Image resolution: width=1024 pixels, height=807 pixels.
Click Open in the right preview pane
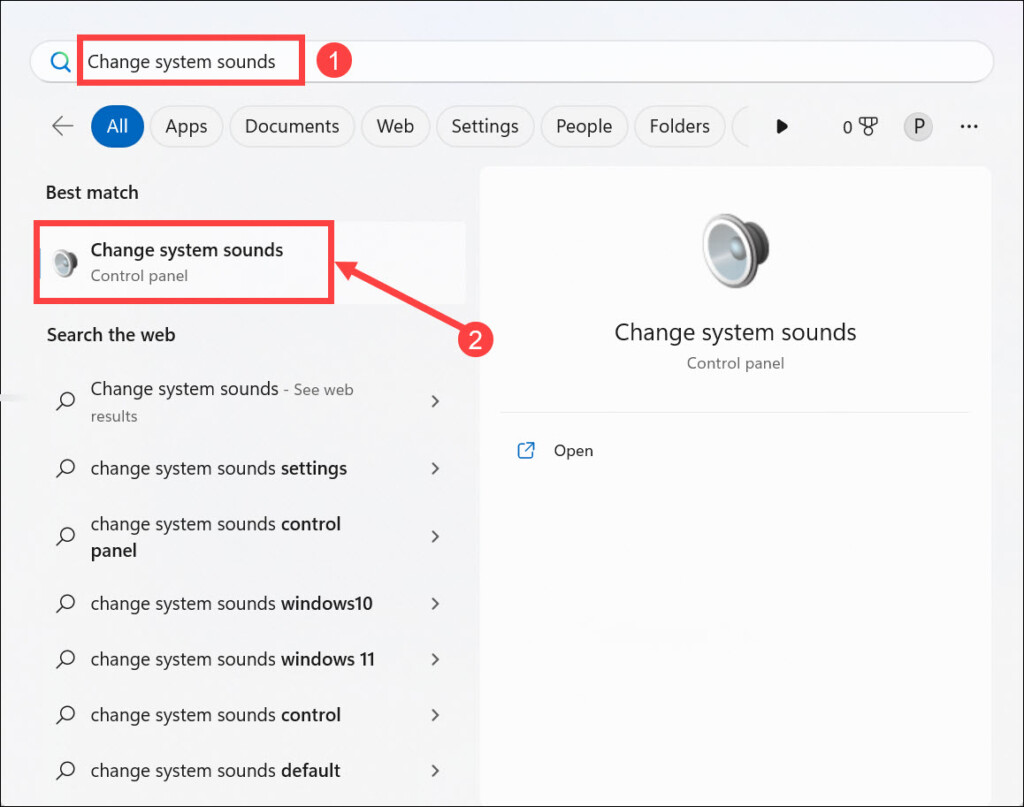click(573, 451)
